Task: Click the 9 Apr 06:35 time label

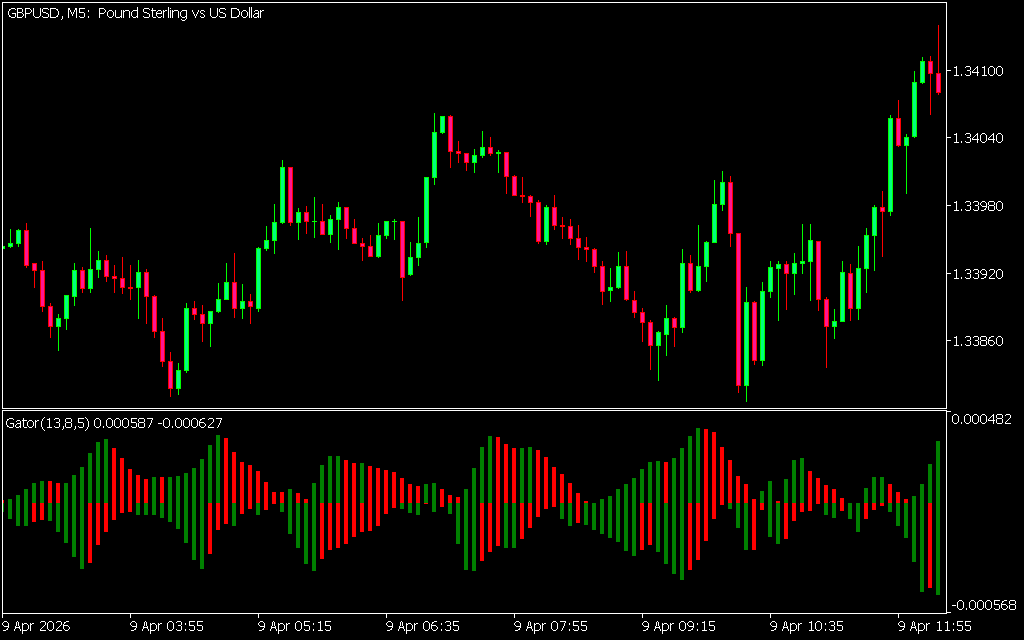Action: [423, 627]
